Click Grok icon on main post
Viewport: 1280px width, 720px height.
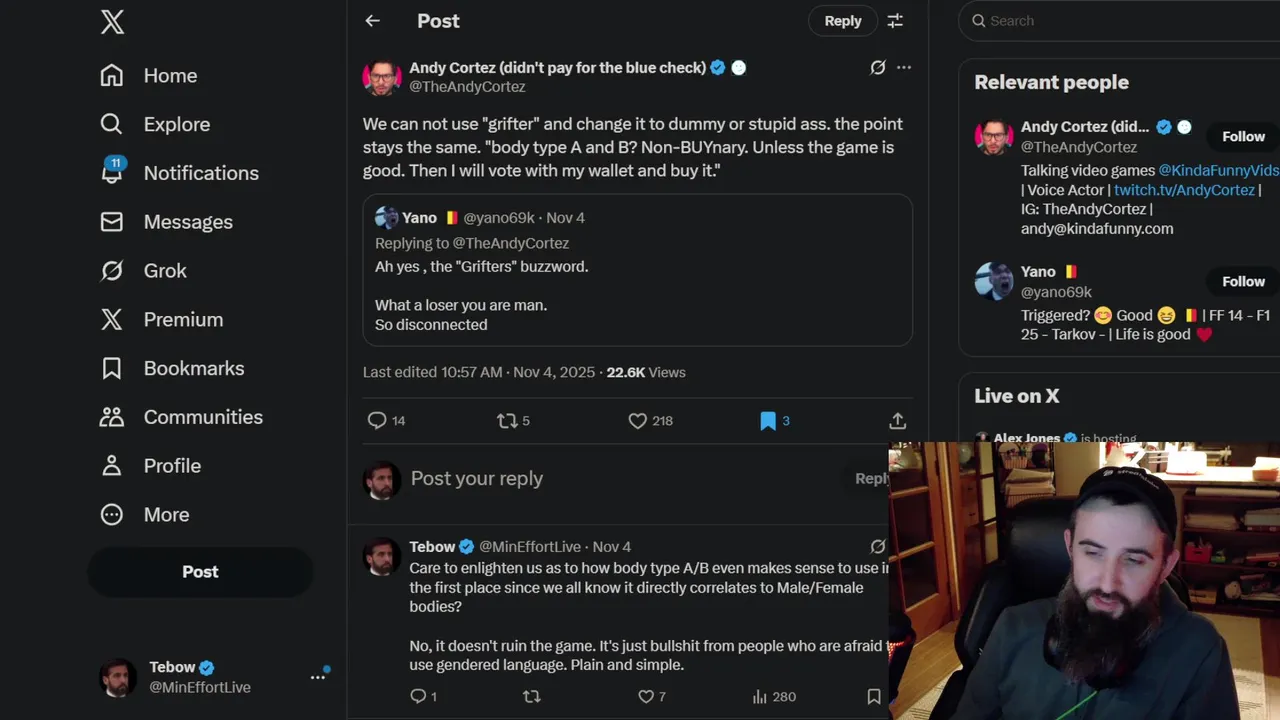click(877, 68)
